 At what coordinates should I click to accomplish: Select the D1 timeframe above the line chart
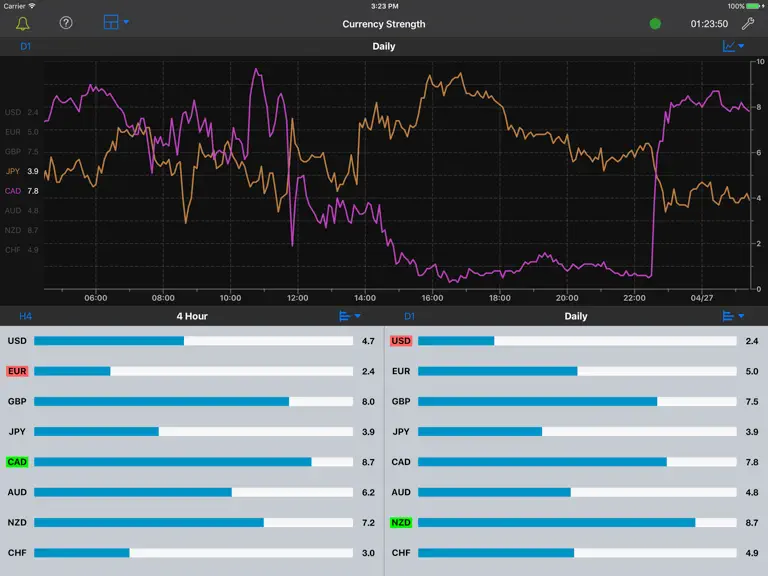pyautogui.click(x=25, y=47)
